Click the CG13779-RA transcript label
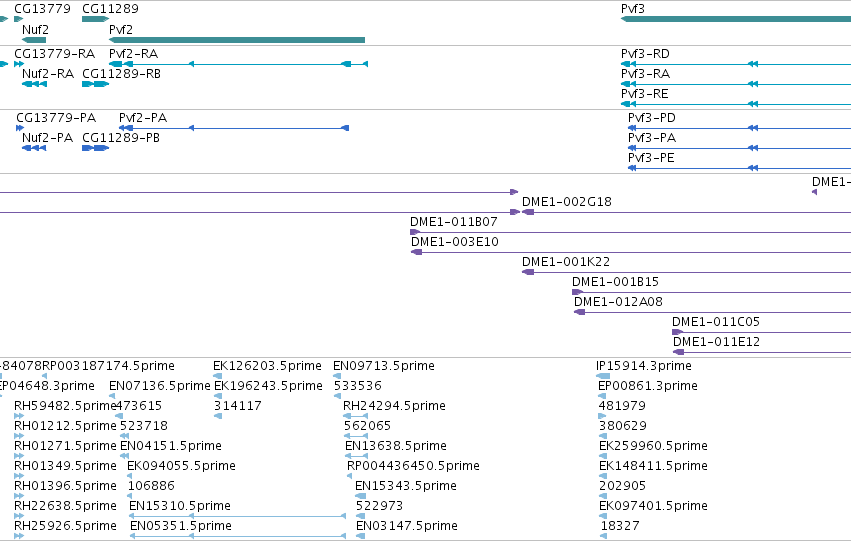 tap(54, 54)
